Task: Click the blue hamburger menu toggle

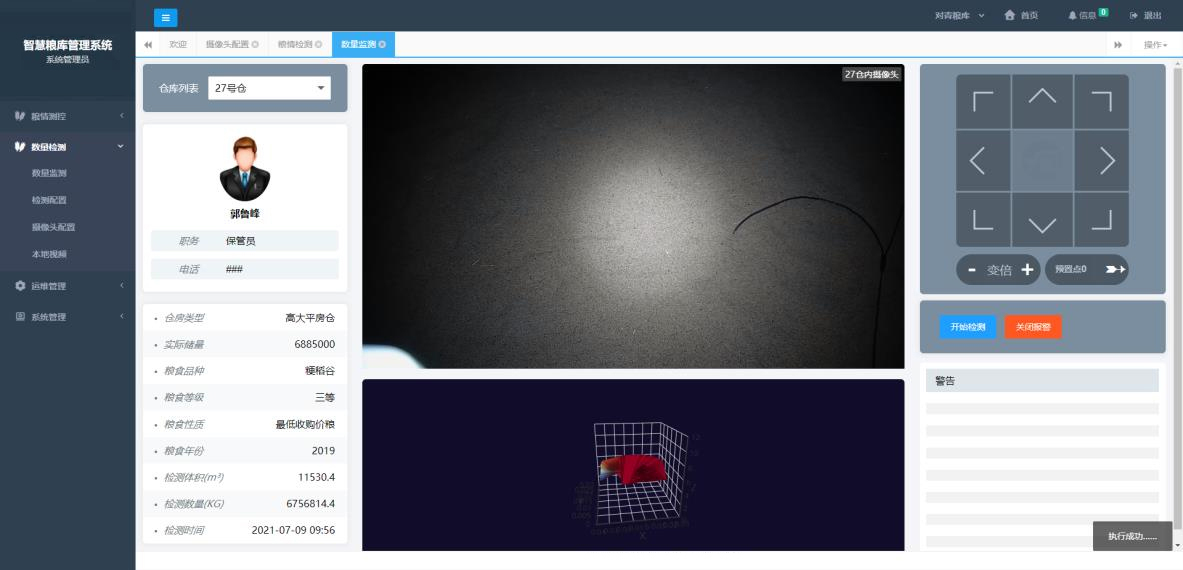Action: coord(165,16)
